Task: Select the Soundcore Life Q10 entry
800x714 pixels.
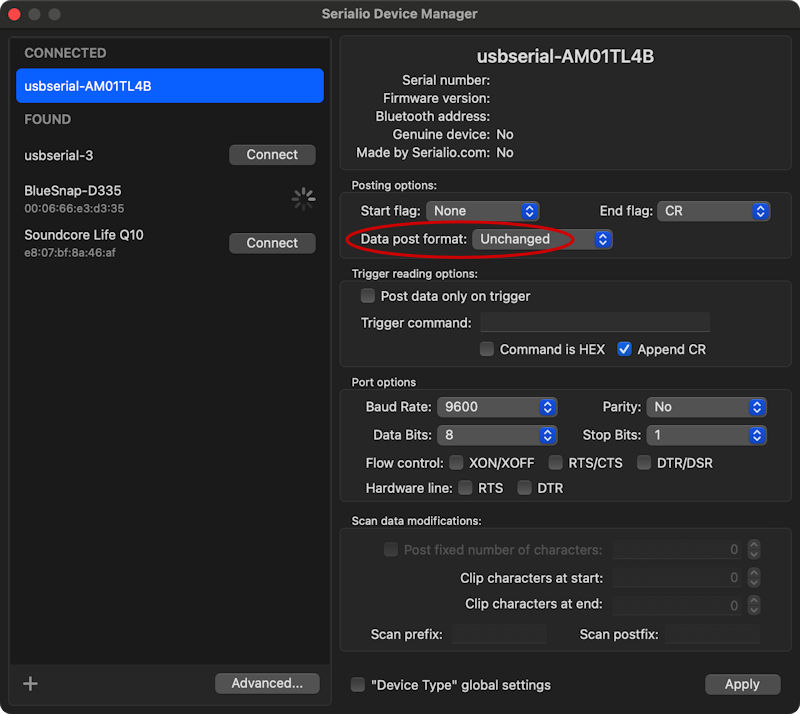Action: click(x=170, y=243)
